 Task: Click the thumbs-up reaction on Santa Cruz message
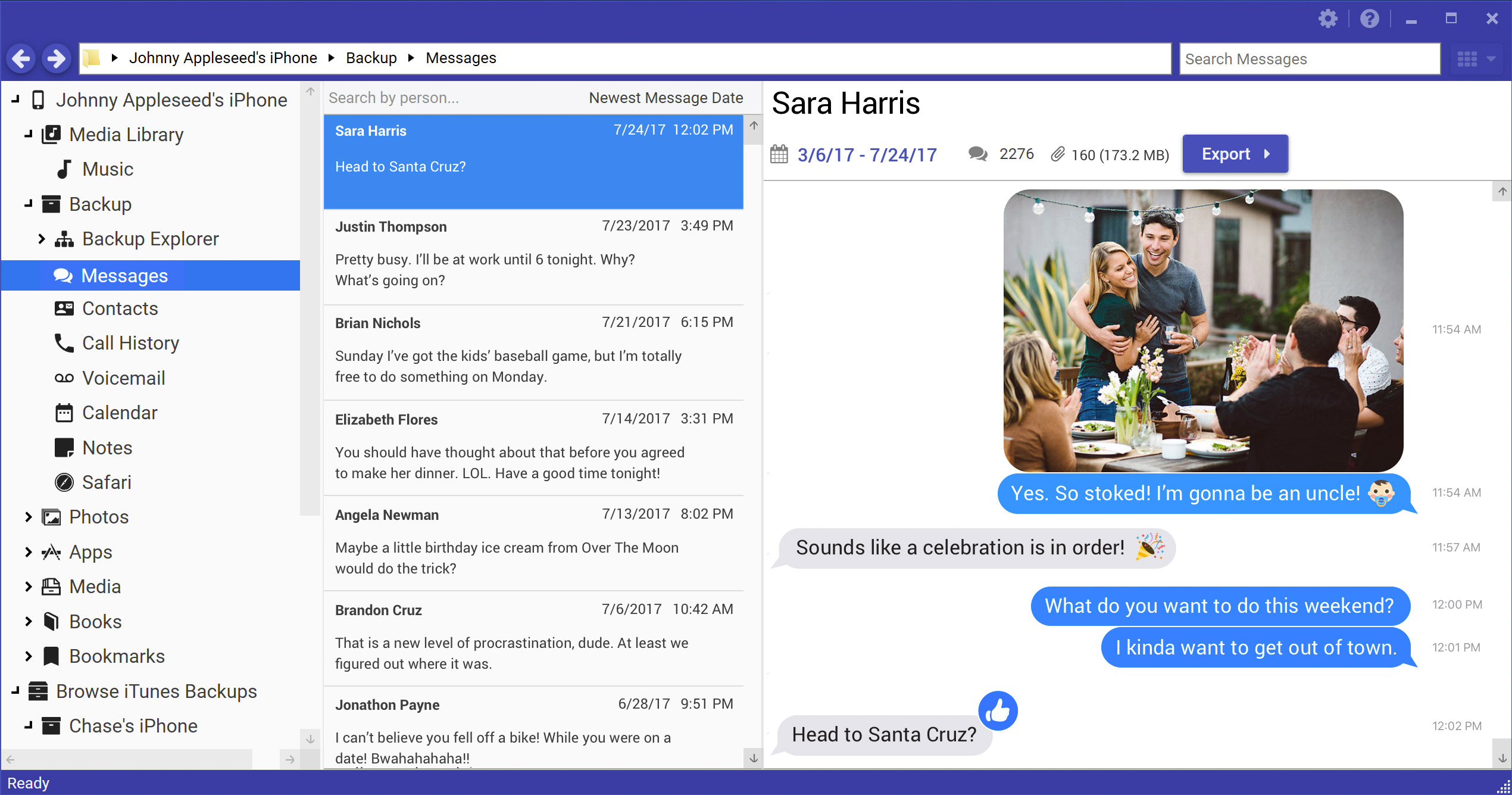coord(998,710)
